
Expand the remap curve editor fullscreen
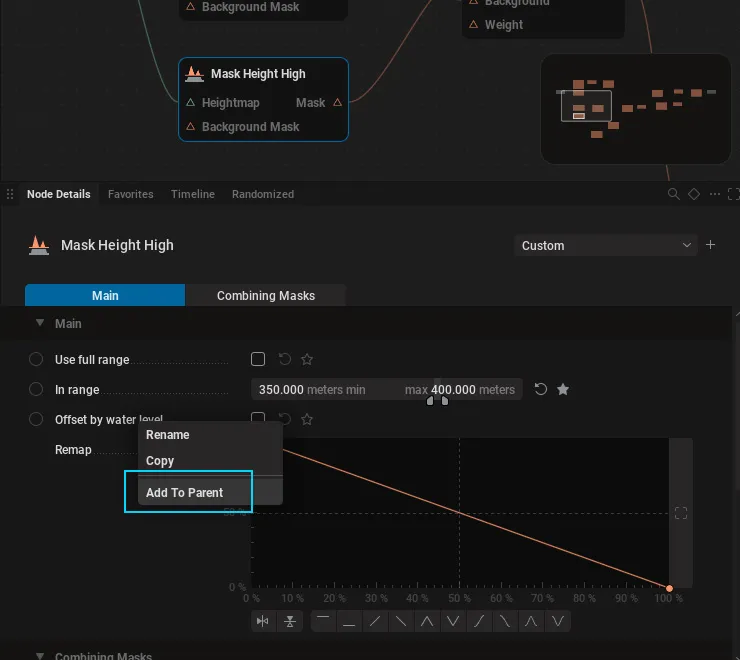coord(681,513)
